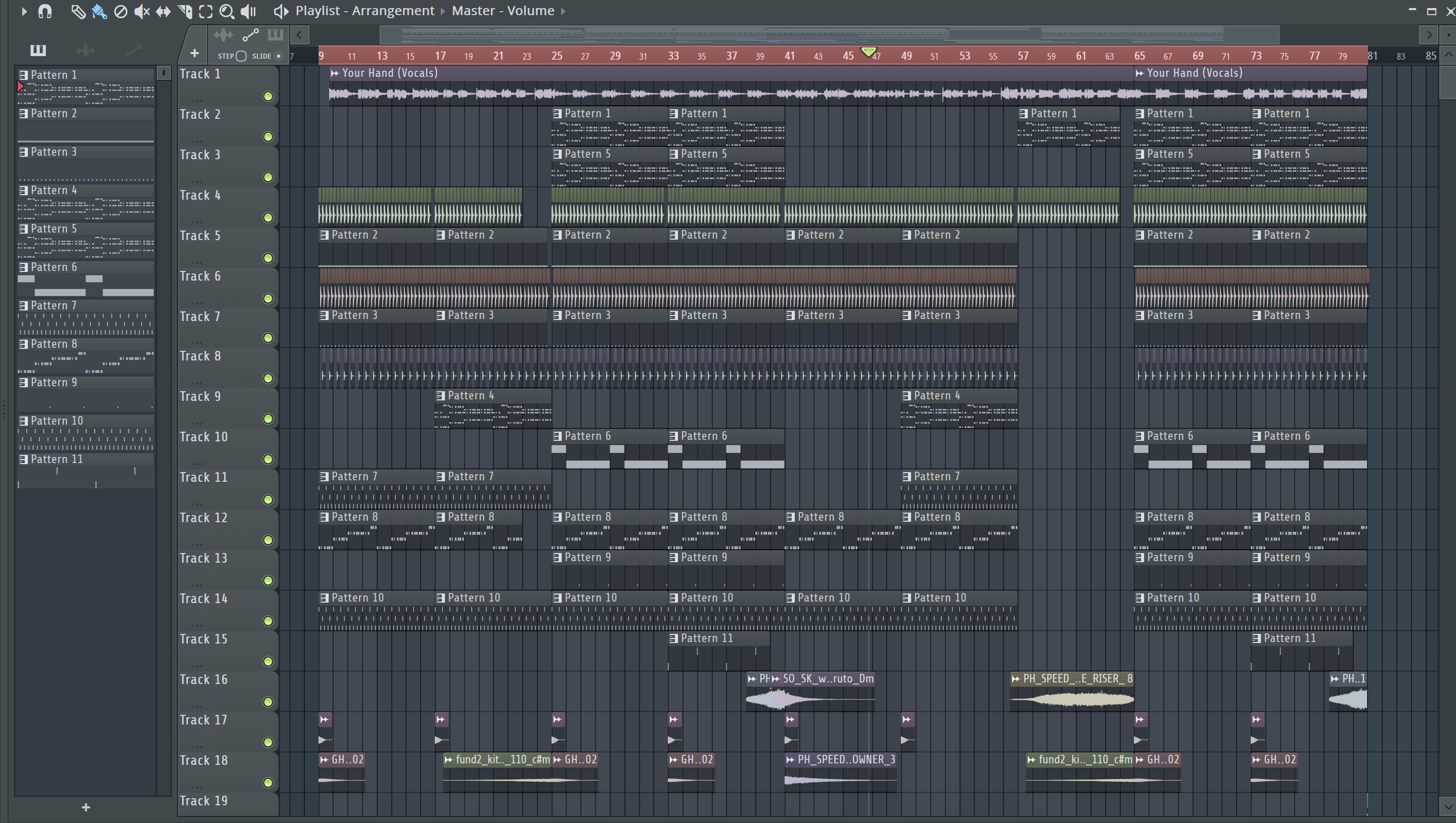Open the SO_SK_w..ruto_Dm clip menu
Screen dimensions: 1456x823
(x=776, y=679)
